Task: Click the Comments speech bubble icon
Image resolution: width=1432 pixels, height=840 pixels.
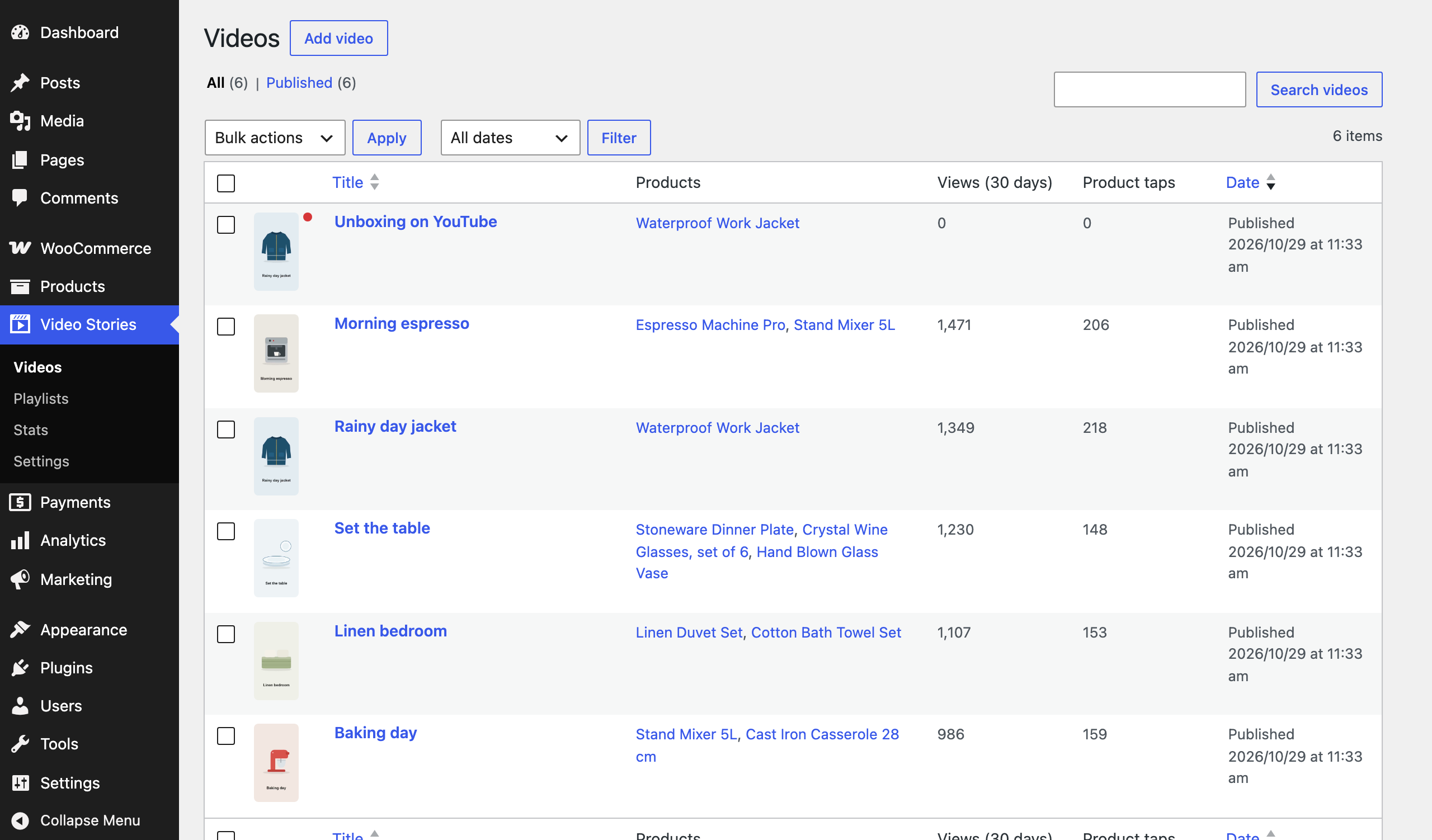Action: (20, 198)
